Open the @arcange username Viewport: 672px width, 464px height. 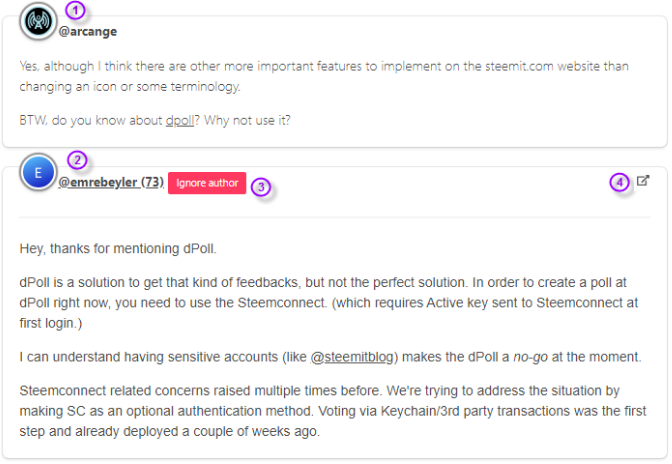(x=88, y=32)
